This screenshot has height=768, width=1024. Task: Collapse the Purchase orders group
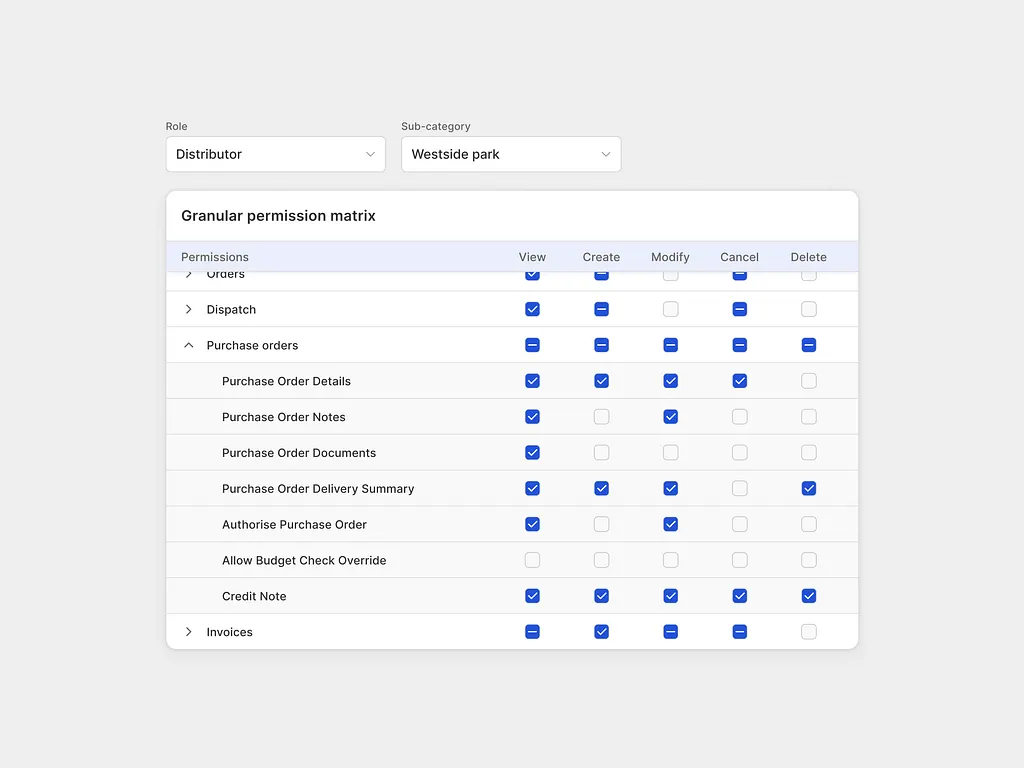click(x=188, y=346)
